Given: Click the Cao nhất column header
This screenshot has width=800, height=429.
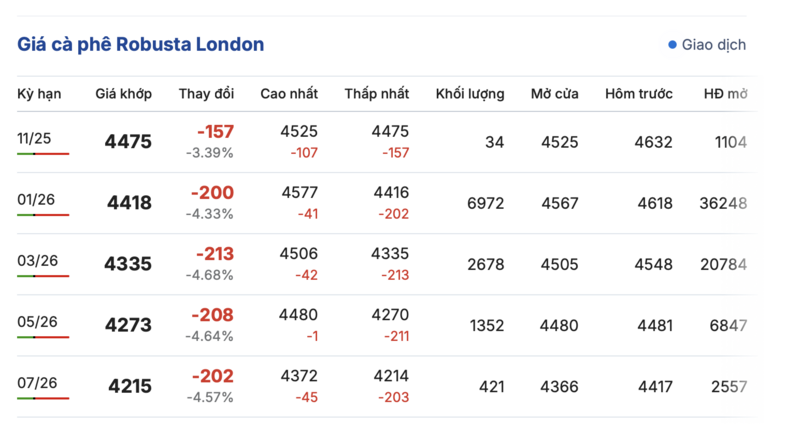Looking at the screenshot, I should 289,94.
